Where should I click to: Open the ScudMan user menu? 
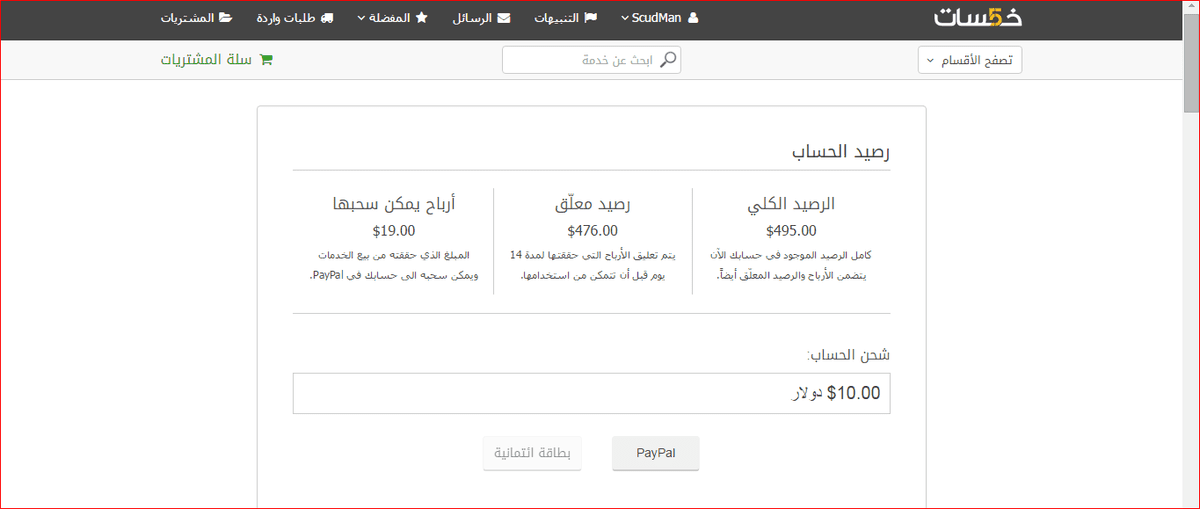(660, 18)
